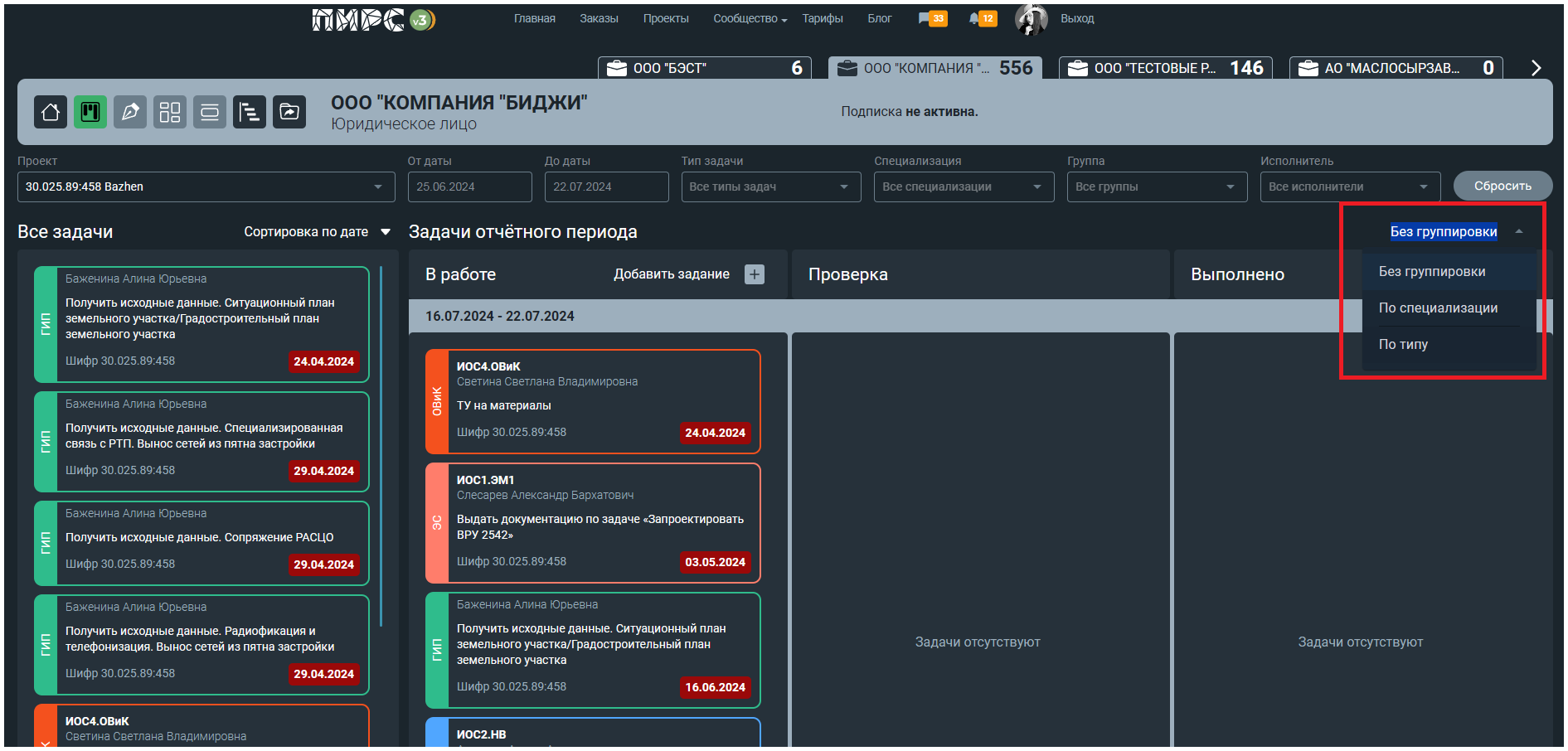
Task: Select the АО "МАСЛОСЫРЗАВ..." tab
Action: tap(1396, 68)
